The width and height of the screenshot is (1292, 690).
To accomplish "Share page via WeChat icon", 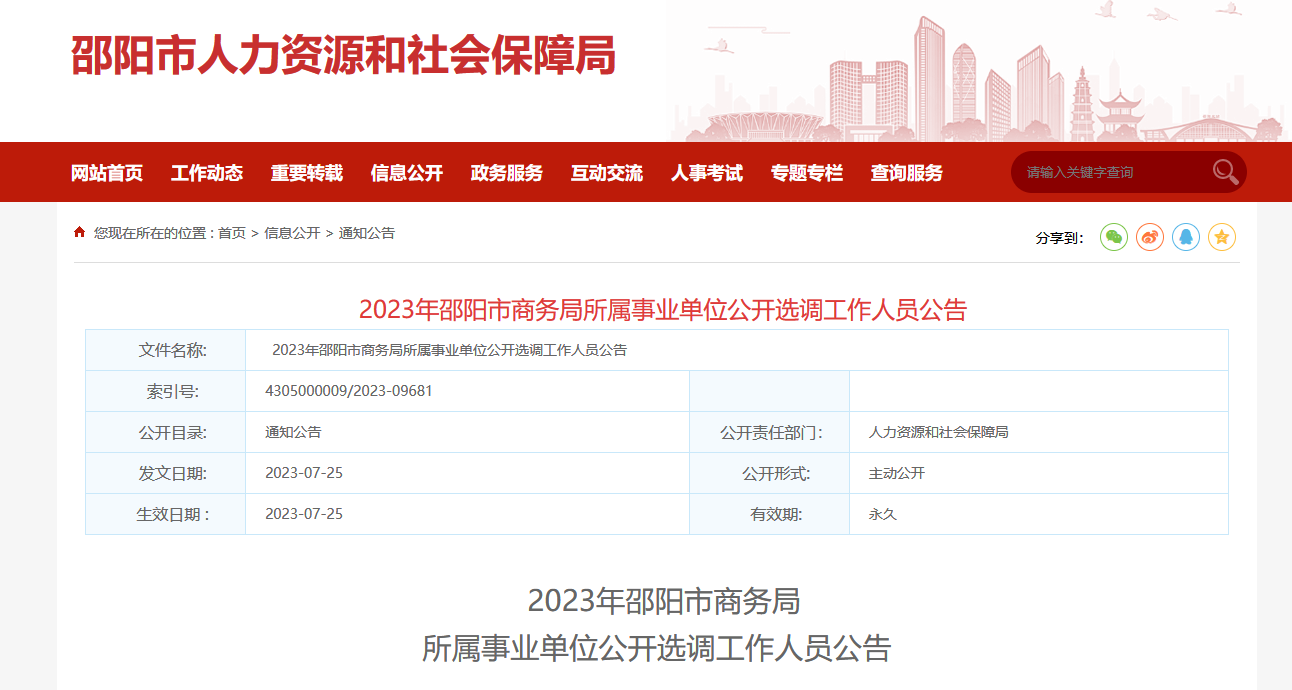I will (1114, 237).
